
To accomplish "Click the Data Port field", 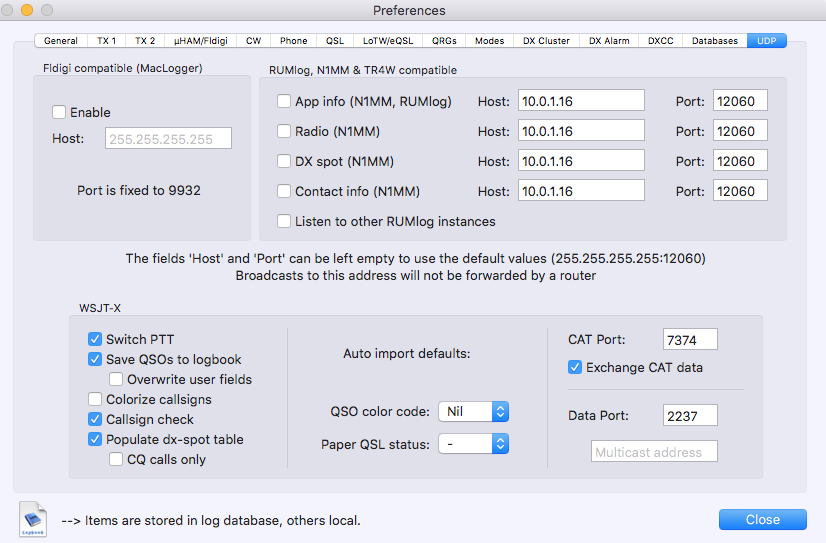I will pos(689,414).
